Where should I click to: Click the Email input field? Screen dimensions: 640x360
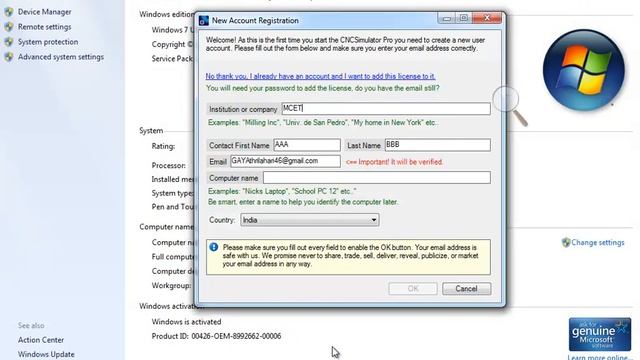point(285,161)
